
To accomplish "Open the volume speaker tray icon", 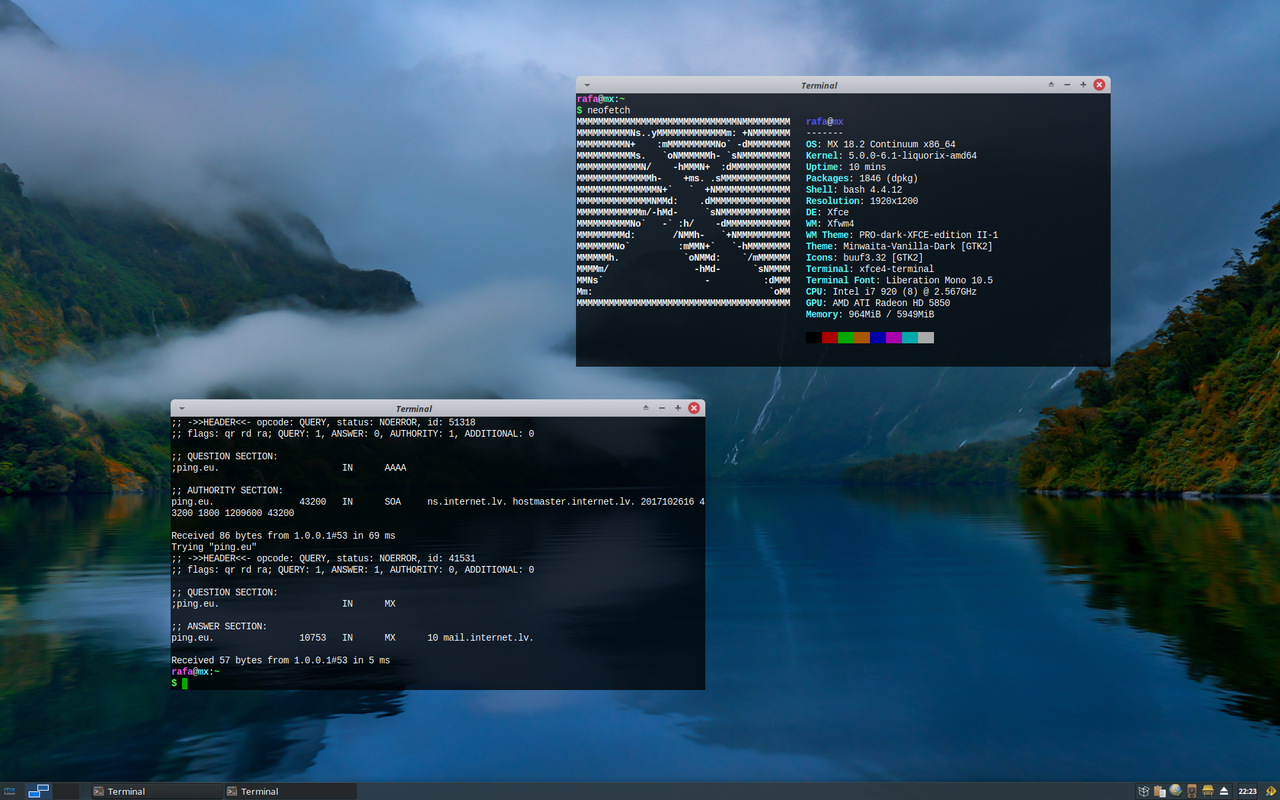I will (x=1192, y=791).
